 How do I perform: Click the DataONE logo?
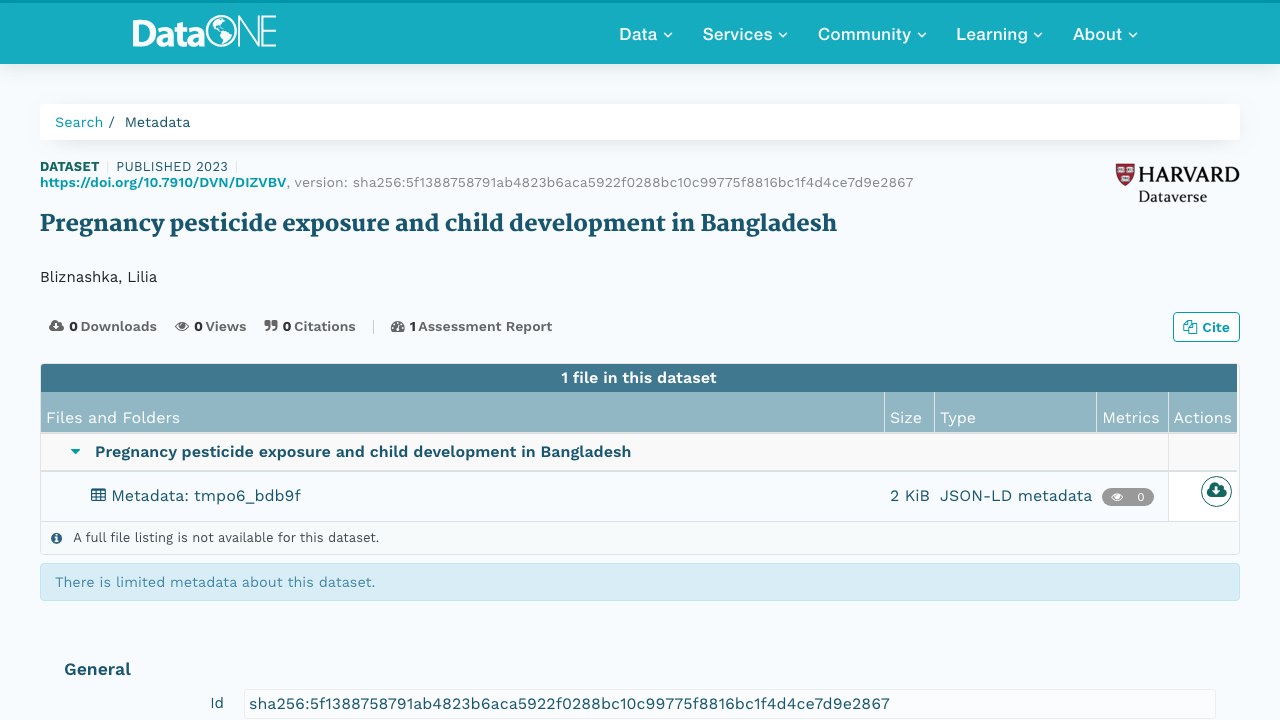204,32
